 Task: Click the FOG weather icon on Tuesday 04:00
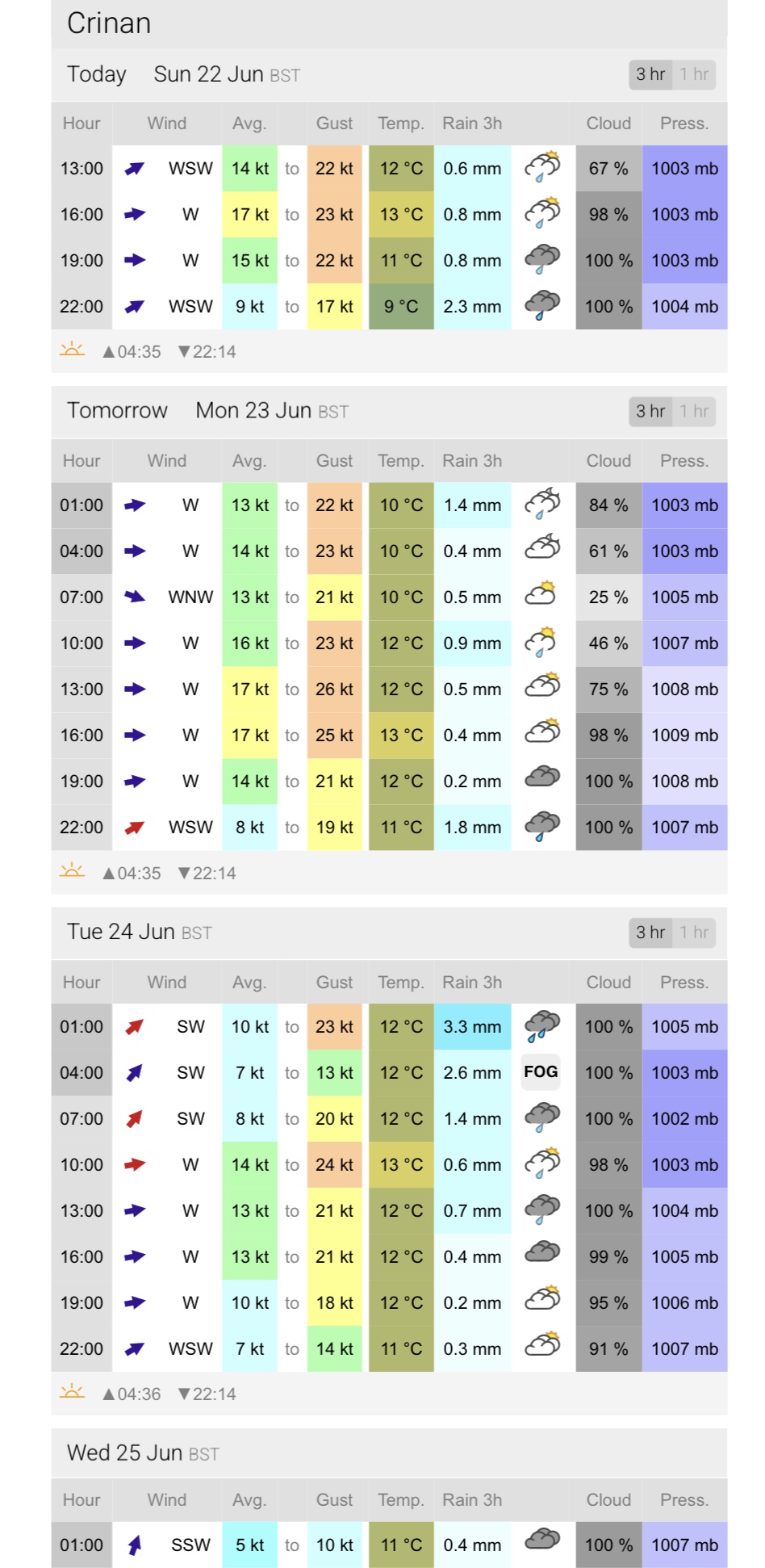tap(541, 1072)
